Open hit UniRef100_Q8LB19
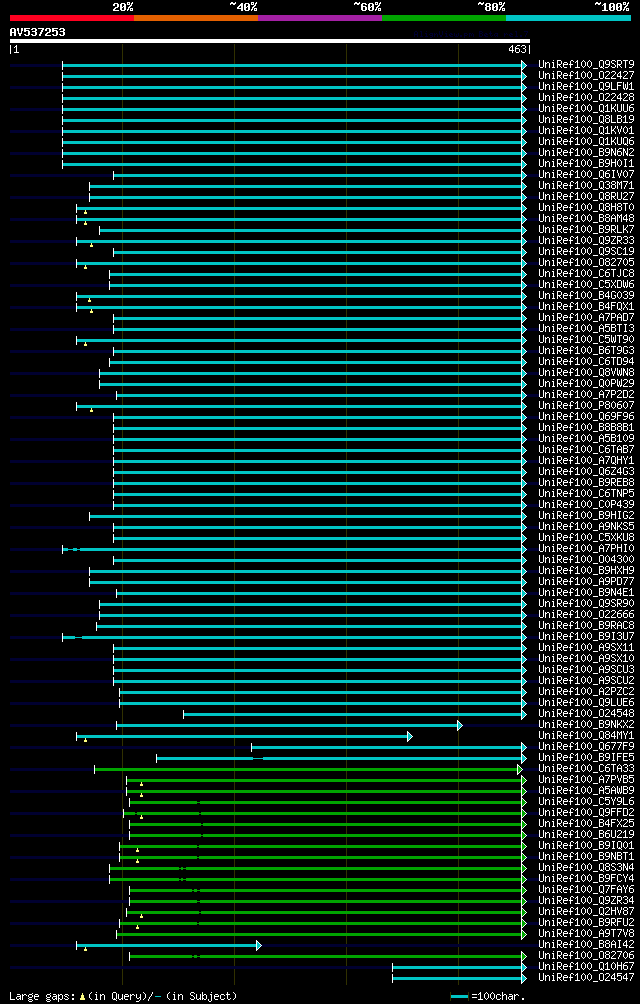Screen dimensions: 640x1004 (x=586, y=120)
